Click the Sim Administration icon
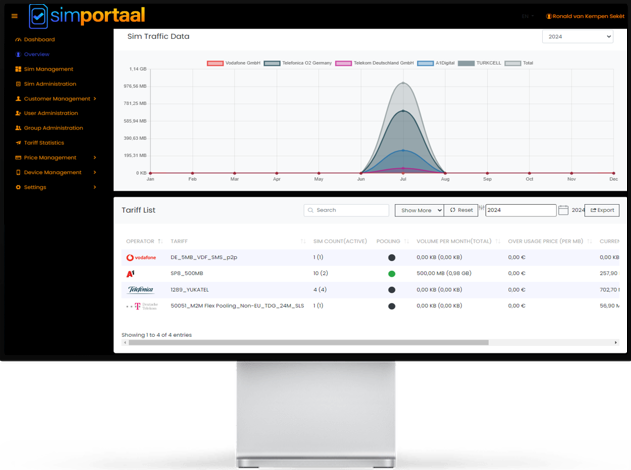Image resolution: width=631 pixels, height=470 pixels. click(x=18, y=84)
